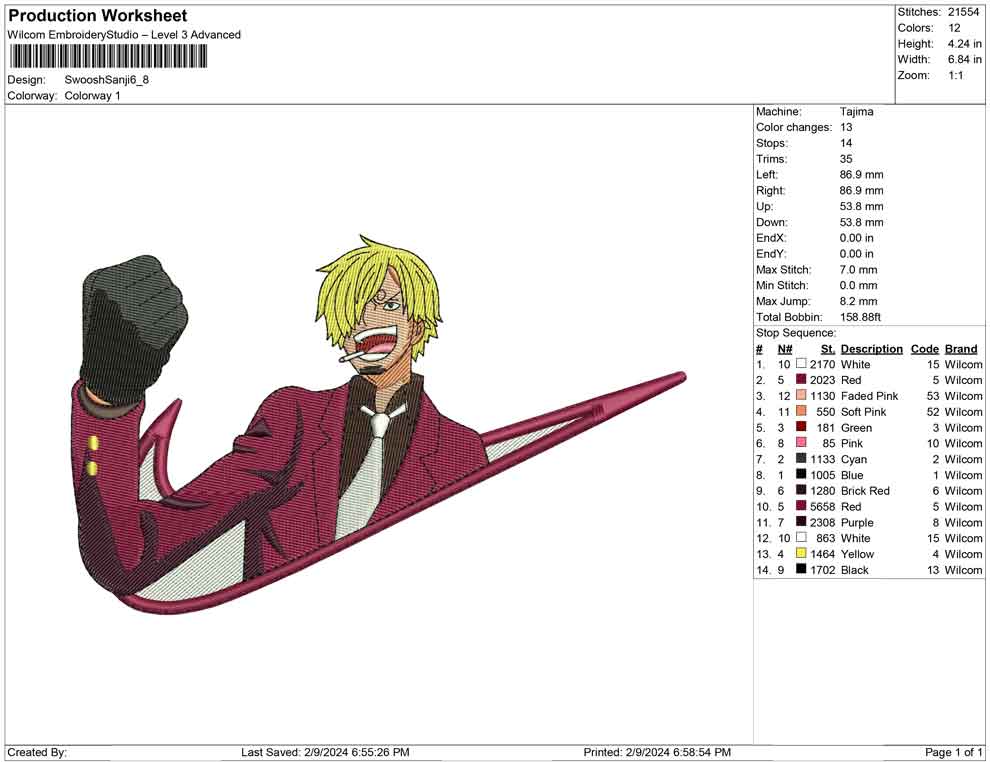Choose the Pink 85 thread swatch

pyautogui.click(x=801, y=443)
